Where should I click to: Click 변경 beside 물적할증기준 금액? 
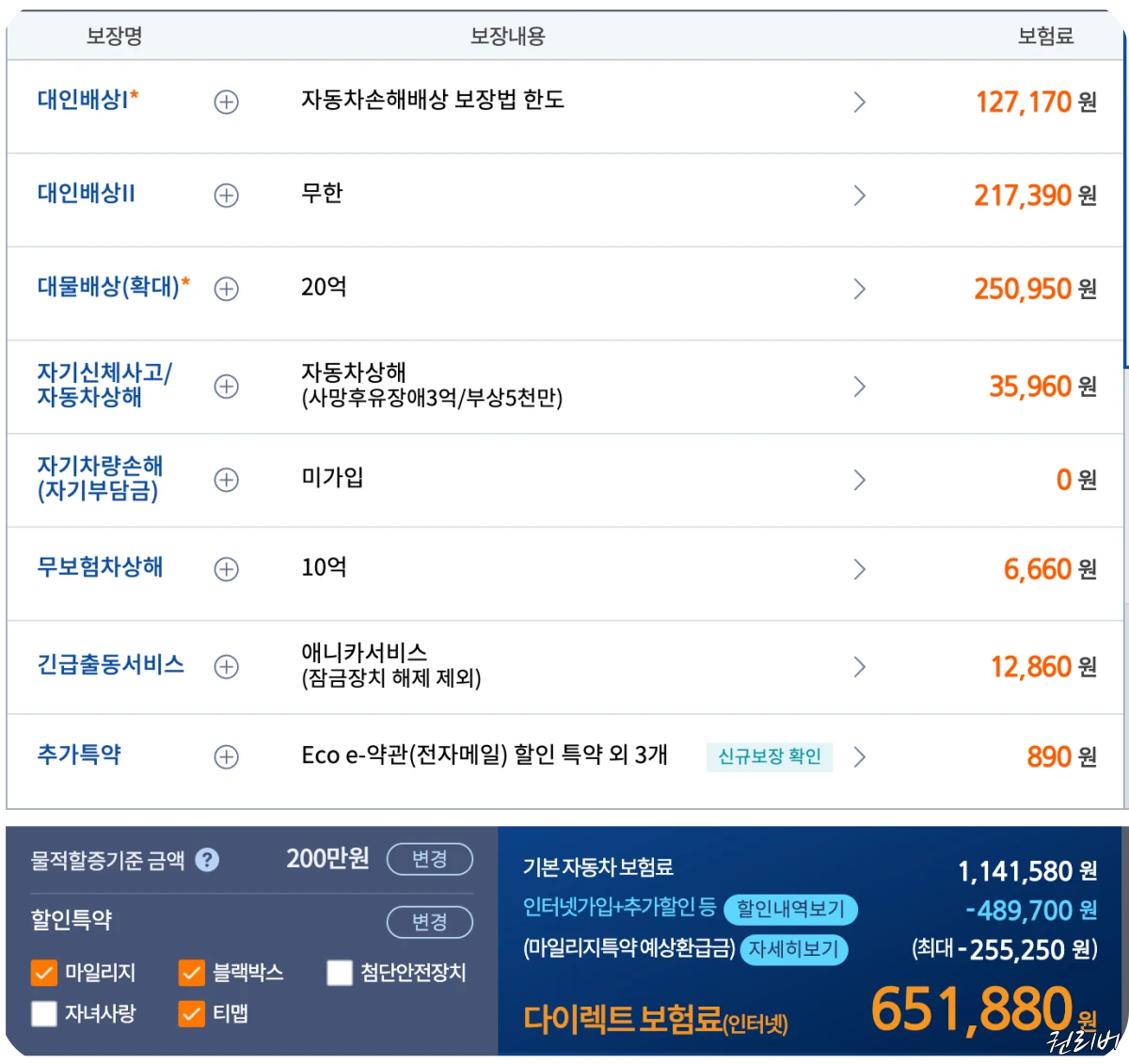coord(429,859)
